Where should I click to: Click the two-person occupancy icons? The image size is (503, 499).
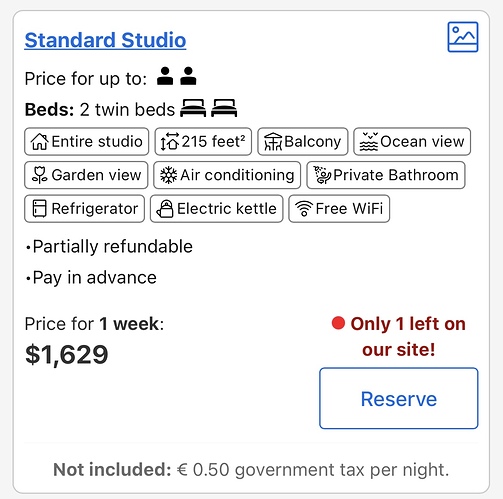[177, 76]
